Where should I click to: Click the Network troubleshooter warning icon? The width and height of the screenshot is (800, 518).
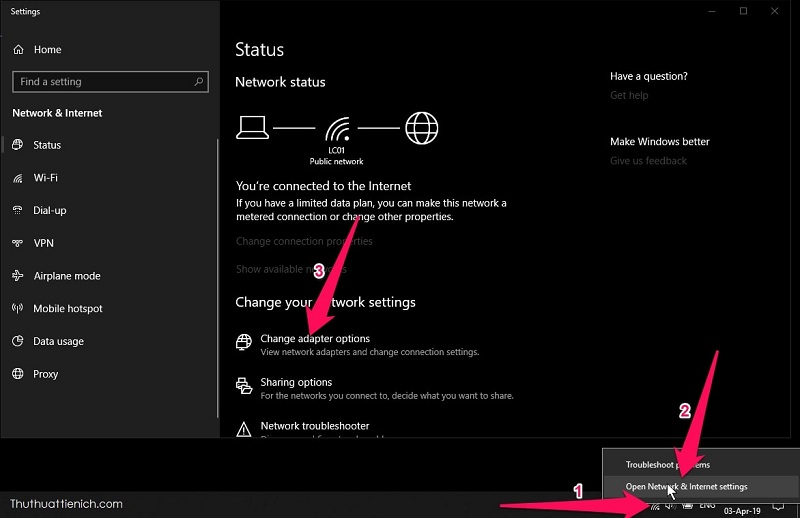[x=243, y=429]
